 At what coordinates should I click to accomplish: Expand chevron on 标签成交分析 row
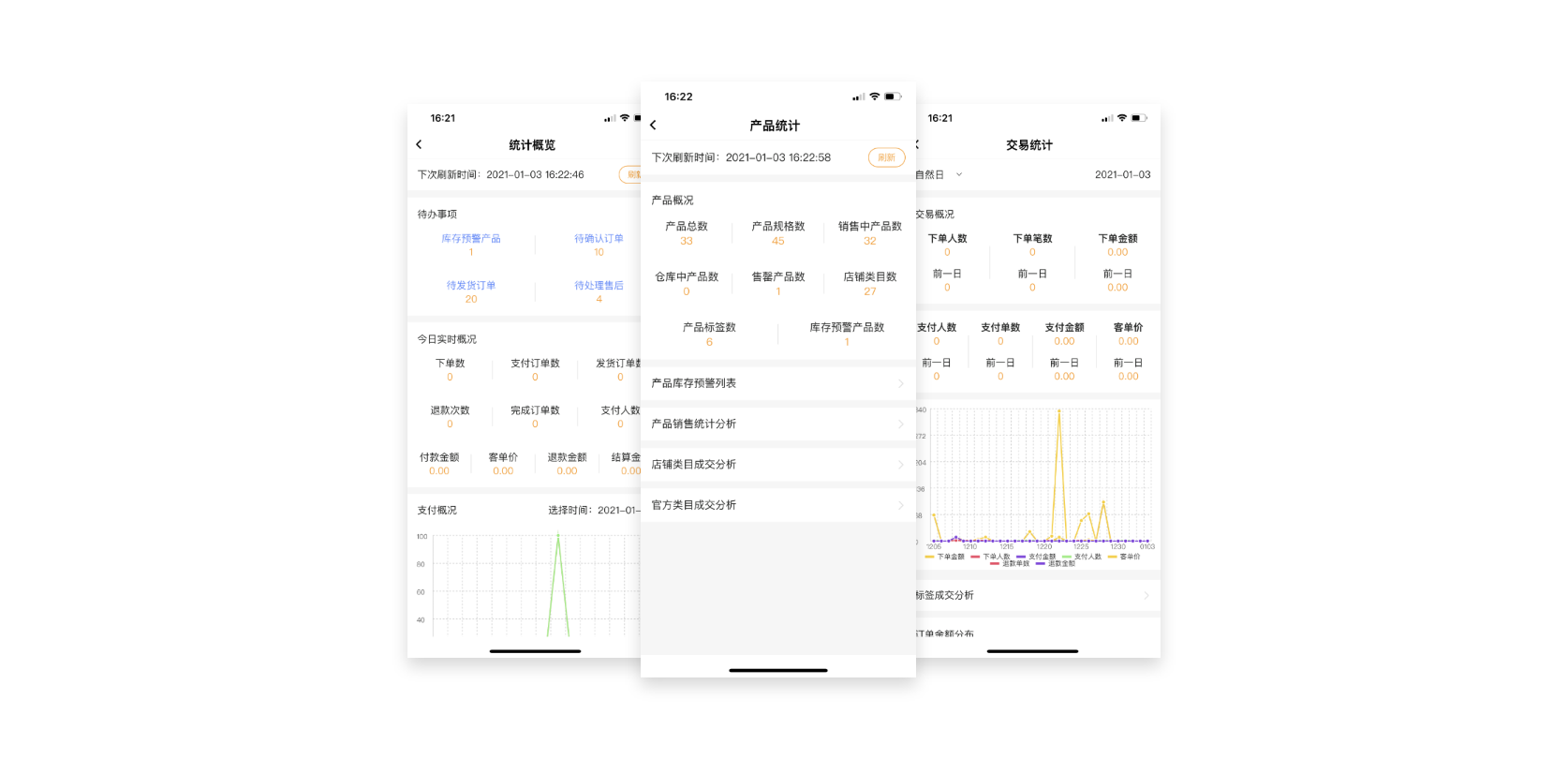[x=1146, y=595]
